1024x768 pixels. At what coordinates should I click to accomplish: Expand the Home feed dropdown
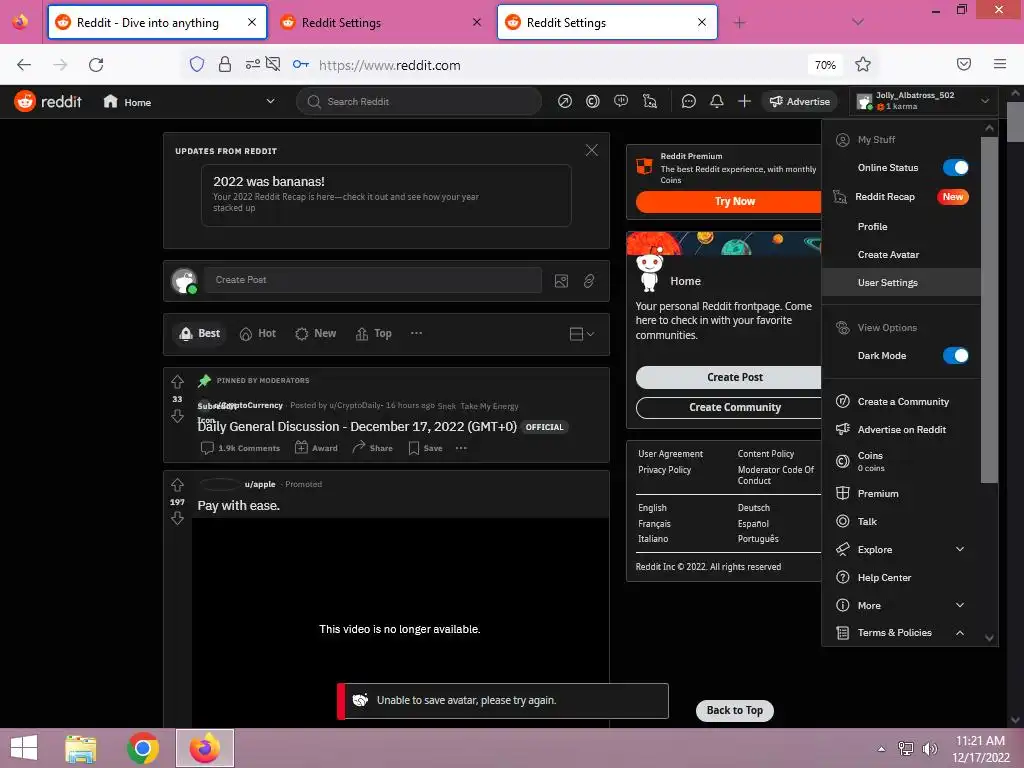tap(270, 101)
